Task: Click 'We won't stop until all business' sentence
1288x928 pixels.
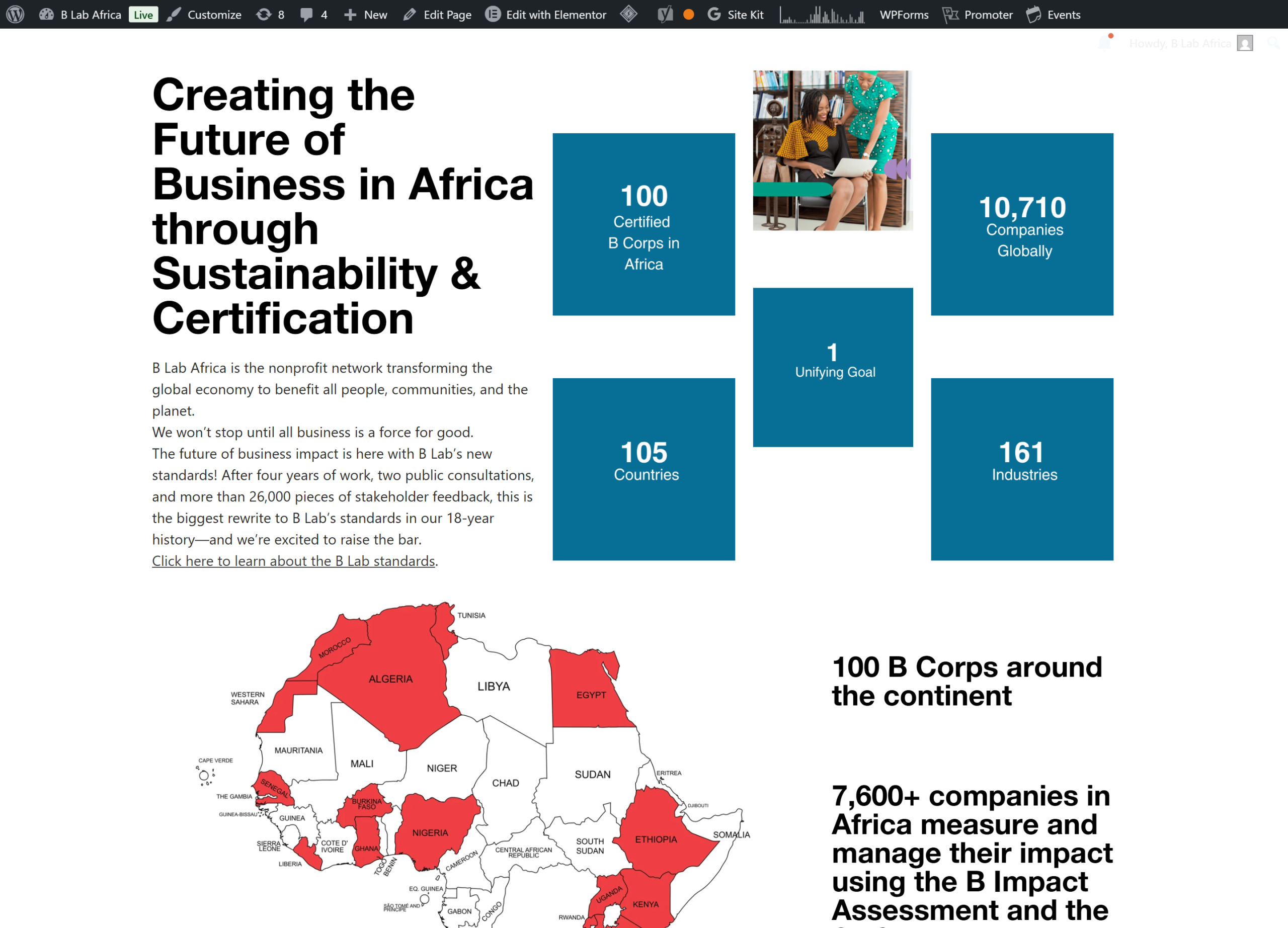Action: click(x=313, y=432)
